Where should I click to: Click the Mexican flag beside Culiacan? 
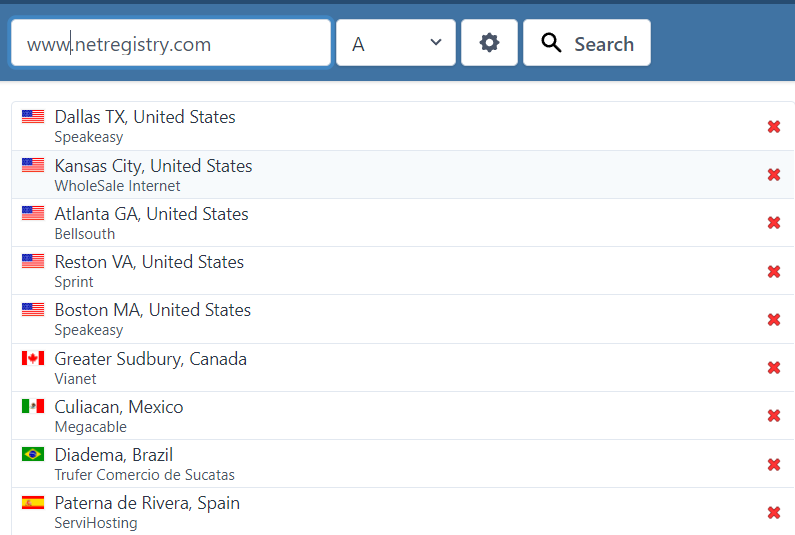[33, 406]
